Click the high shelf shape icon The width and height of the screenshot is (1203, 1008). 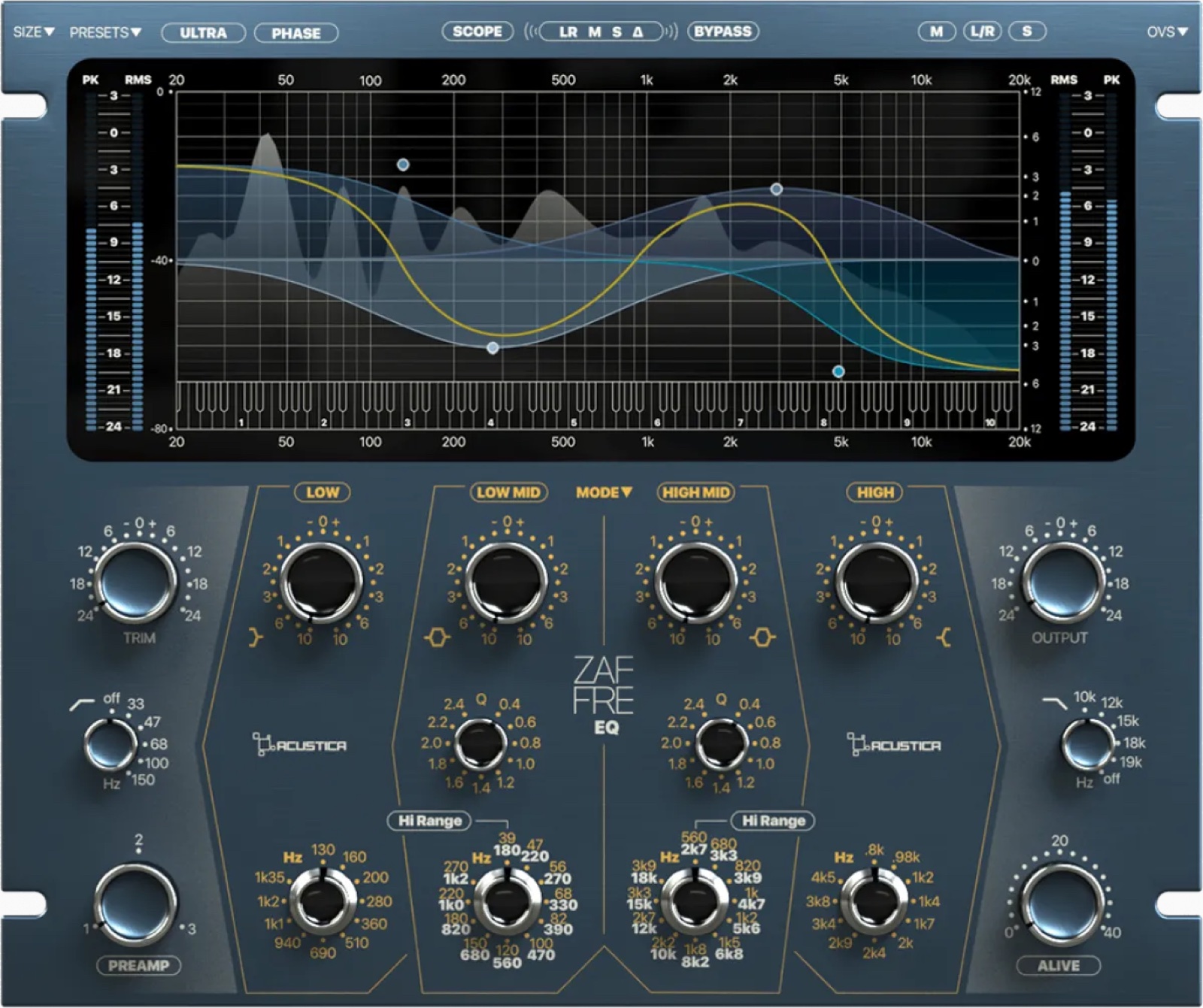[945, 638]
